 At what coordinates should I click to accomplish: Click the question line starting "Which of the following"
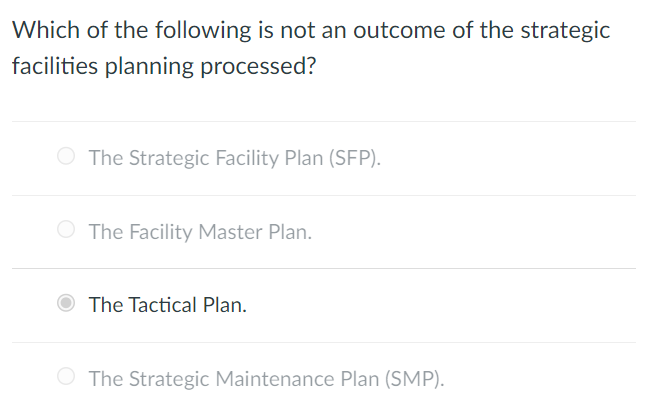click(310, 30)
